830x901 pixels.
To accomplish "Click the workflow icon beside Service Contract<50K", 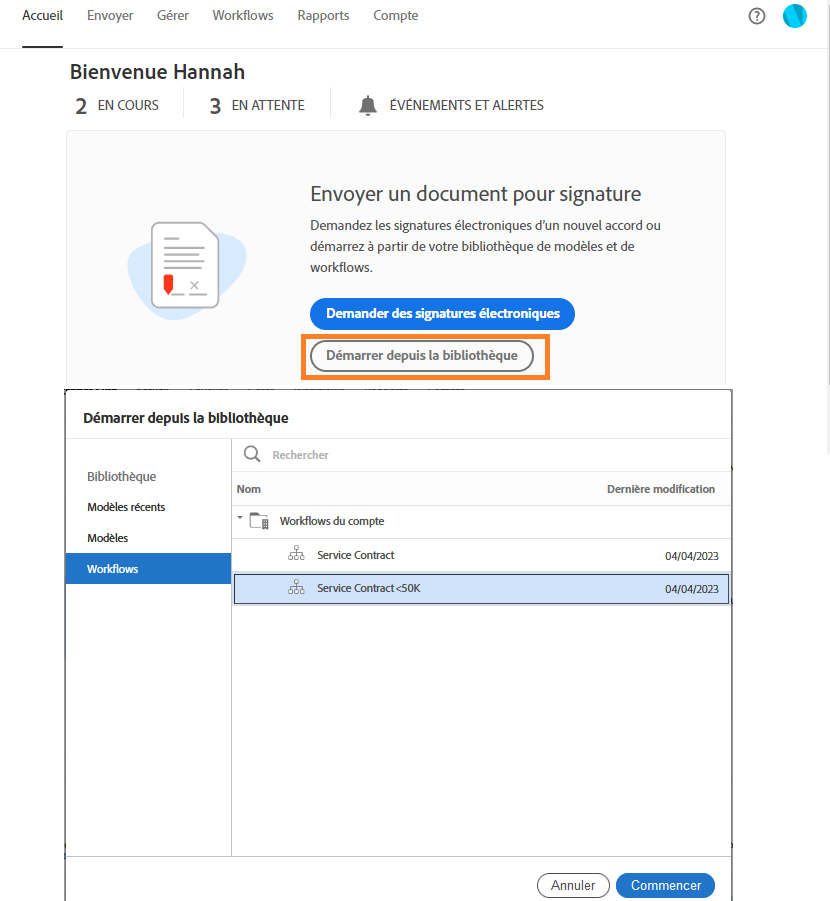I will click(x=296, y=587).
